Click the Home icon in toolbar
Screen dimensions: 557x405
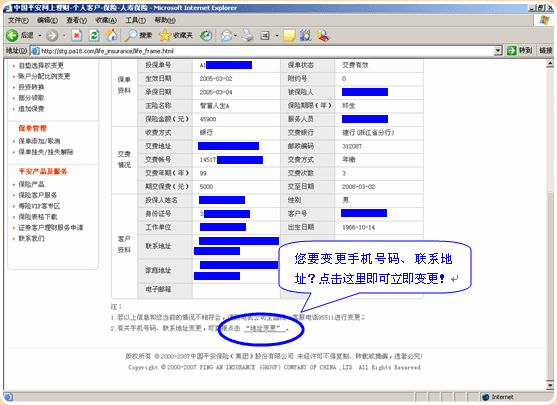[x=111, y=35]
